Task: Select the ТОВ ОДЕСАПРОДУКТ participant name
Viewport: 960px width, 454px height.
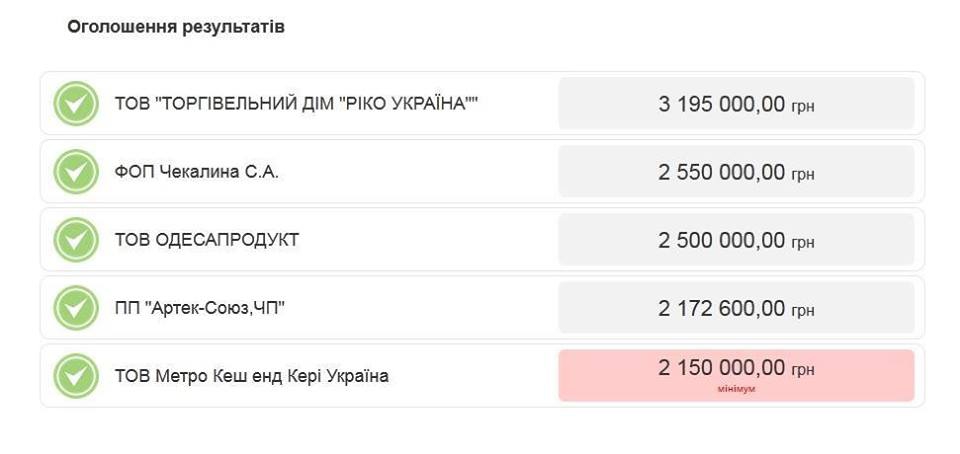Action: 206,240
